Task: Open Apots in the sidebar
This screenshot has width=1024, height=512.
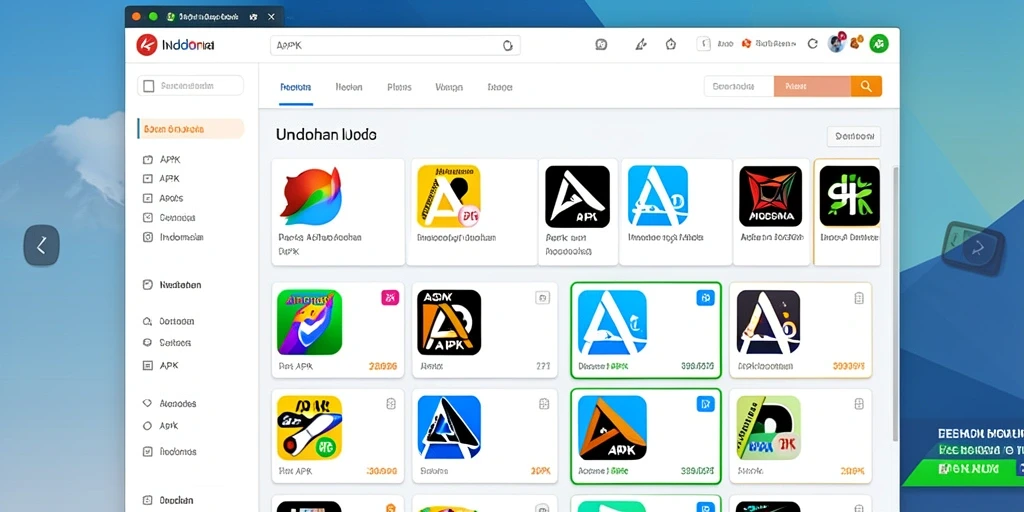Action: 171,198
